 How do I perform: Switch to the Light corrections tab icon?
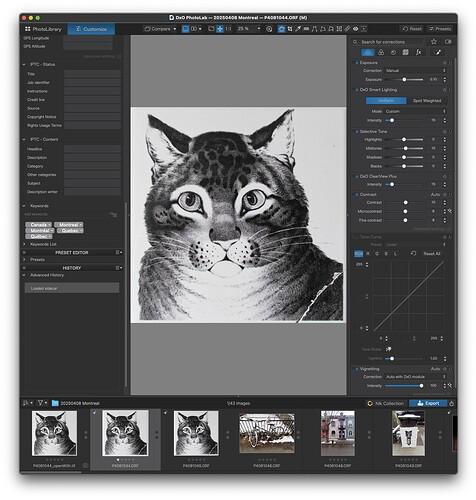click(368, 52)
